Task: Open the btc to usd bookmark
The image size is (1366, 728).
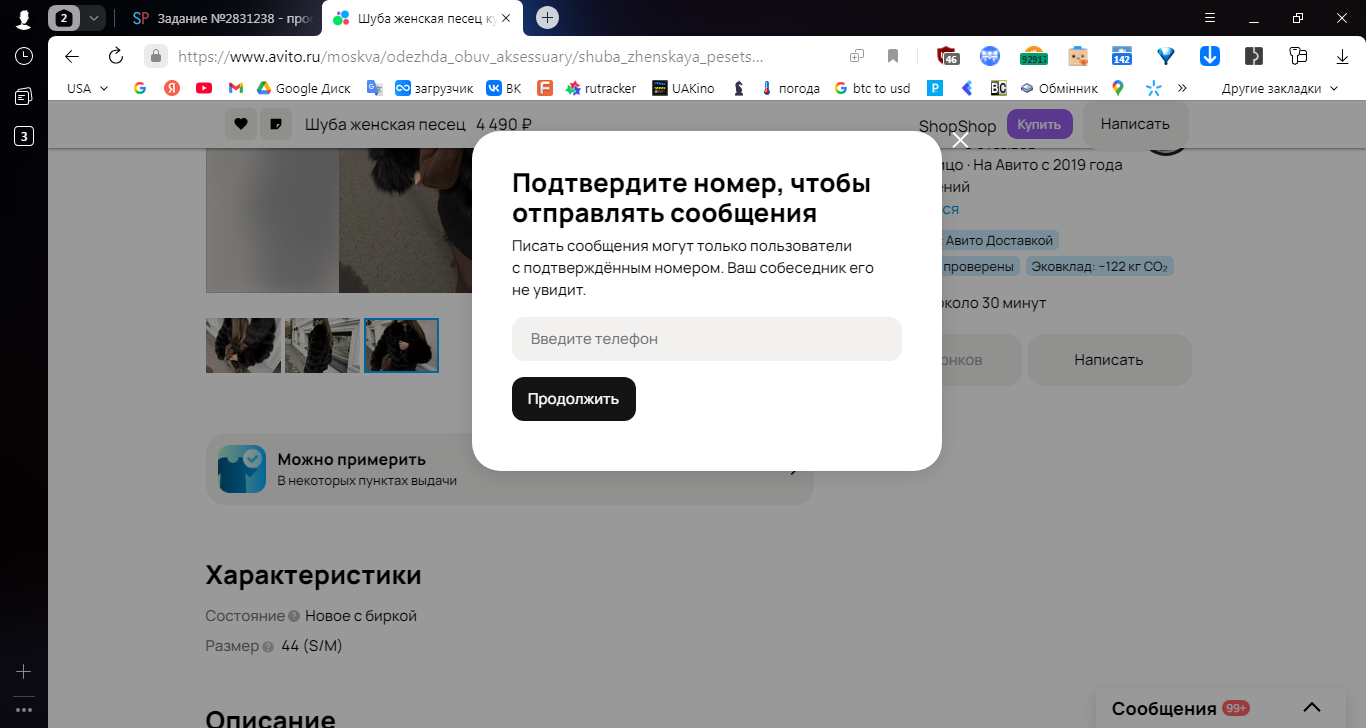Action: (873, 88)
